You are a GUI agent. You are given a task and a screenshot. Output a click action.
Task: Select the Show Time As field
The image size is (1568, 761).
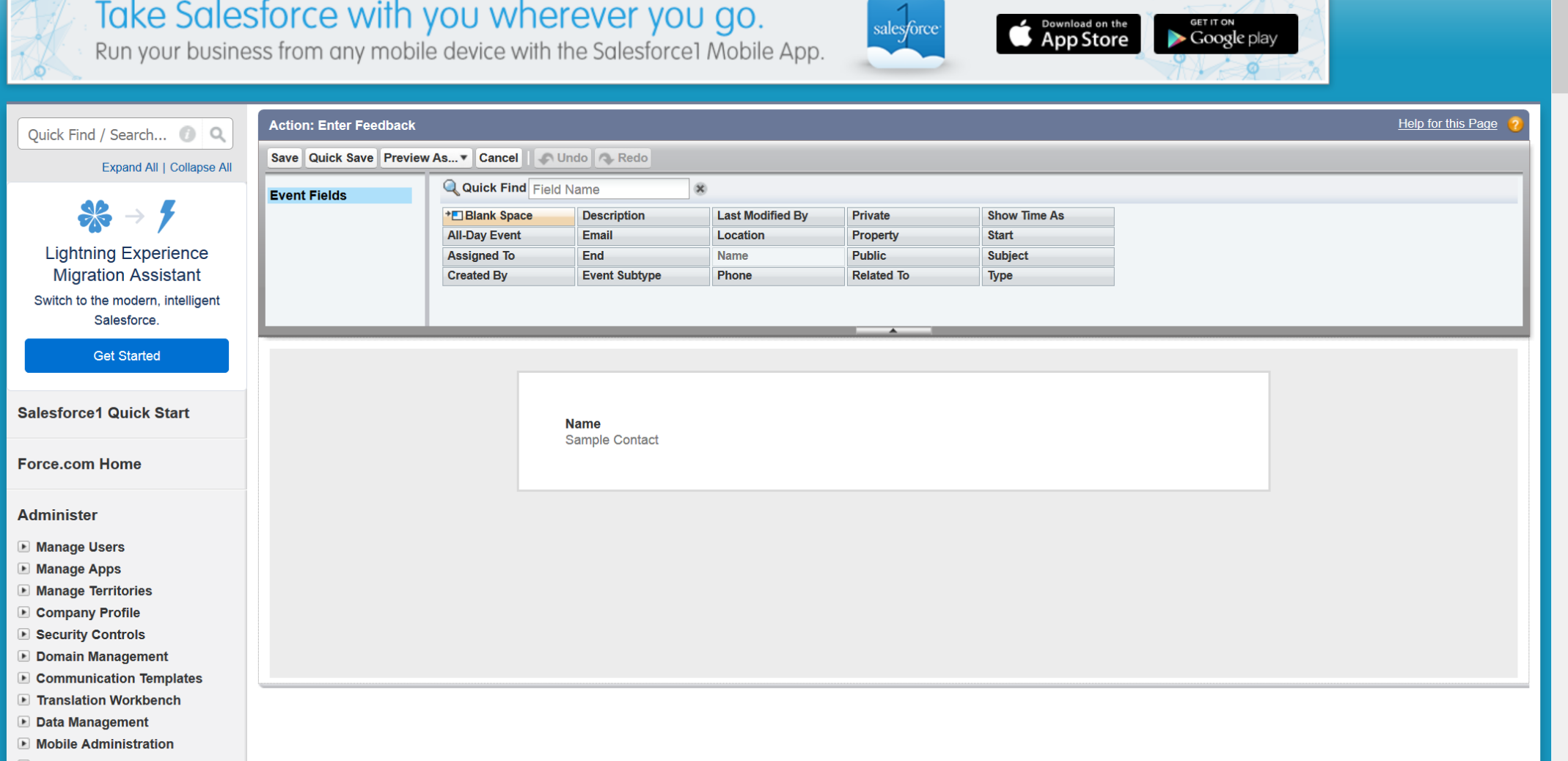(1049, 216)
